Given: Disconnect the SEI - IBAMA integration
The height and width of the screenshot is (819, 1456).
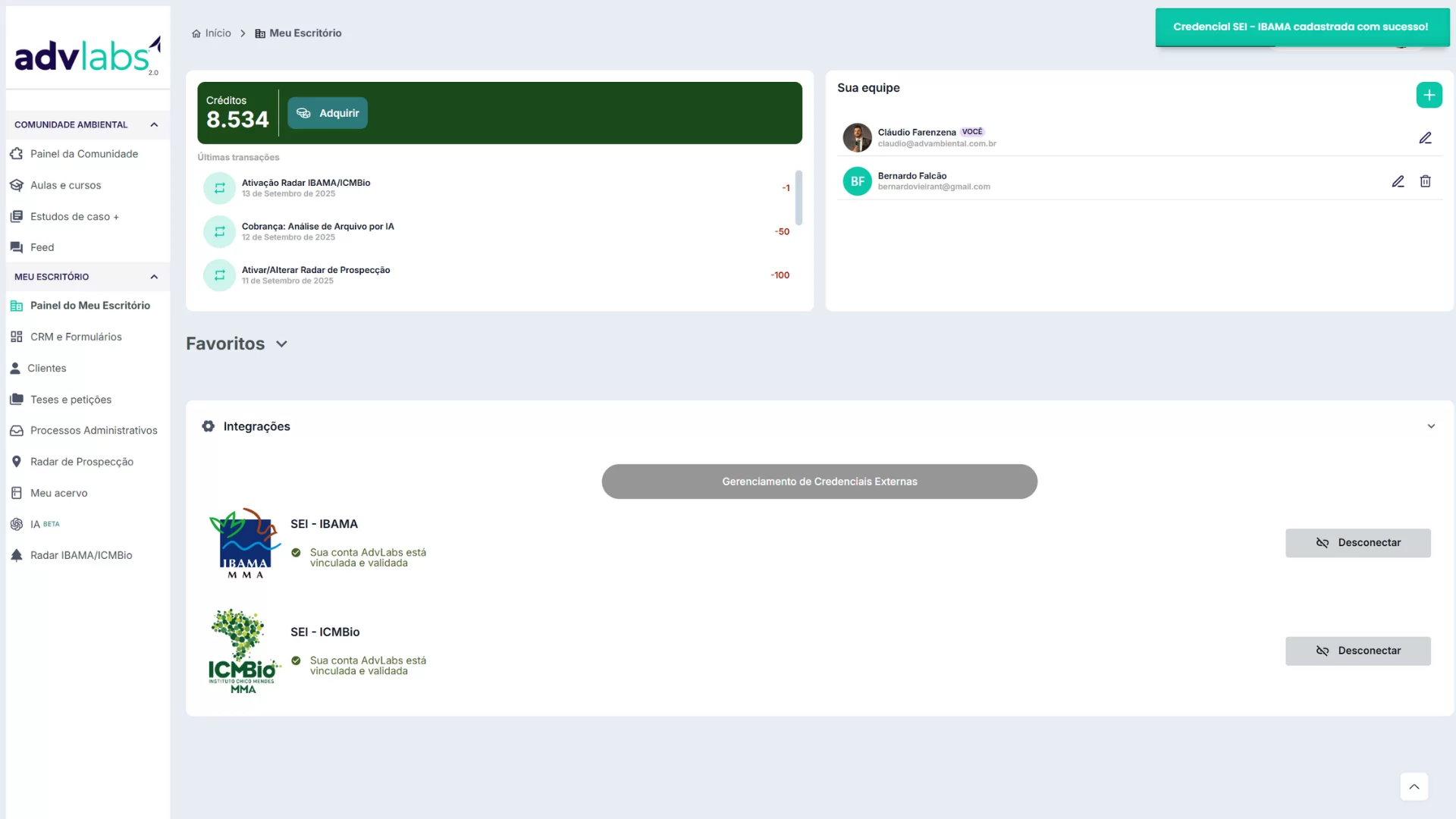Looking at the screenshot, I should pos(1357,543).
